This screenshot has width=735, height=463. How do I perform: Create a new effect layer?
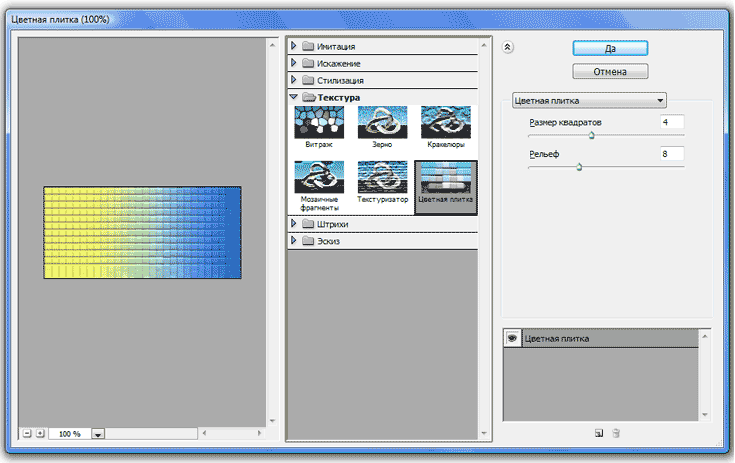pyautogui.click(x=598, y=433)
